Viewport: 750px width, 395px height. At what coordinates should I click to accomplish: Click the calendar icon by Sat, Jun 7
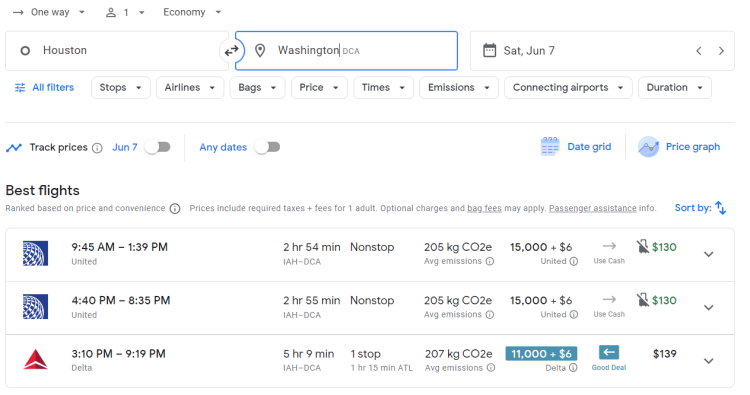[x=489, y=50]
